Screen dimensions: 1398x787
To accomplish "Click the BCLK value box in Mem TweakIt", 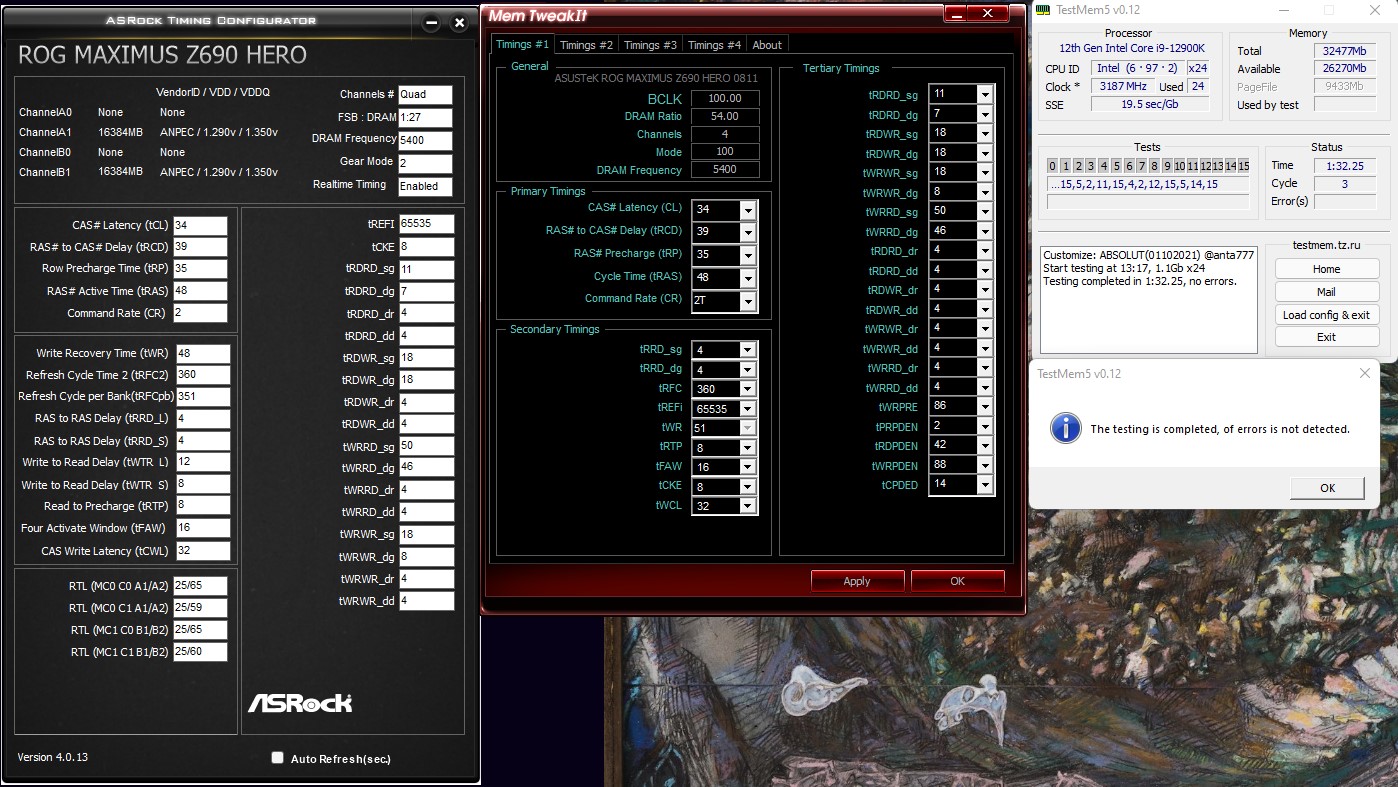I will 724,98.
